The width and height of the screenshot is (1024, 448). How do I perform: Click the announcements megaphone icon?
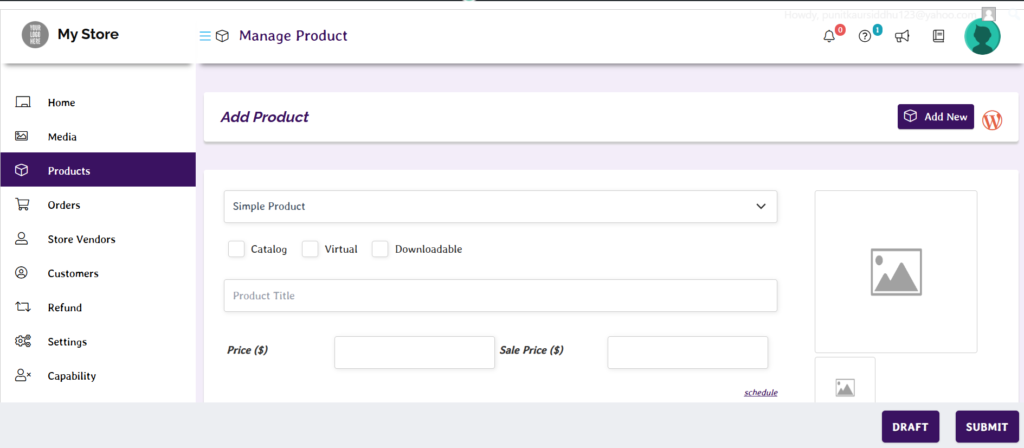(902, 37)
